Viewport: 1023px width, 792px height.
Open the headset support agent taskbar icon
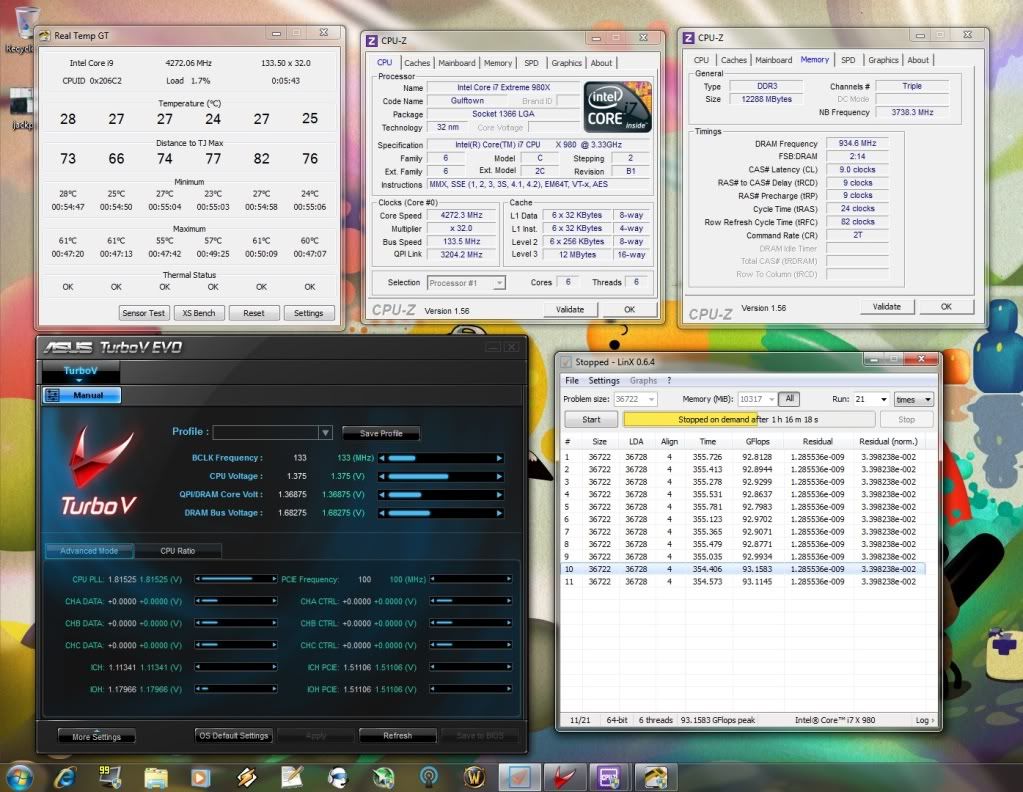coord(337,777)
